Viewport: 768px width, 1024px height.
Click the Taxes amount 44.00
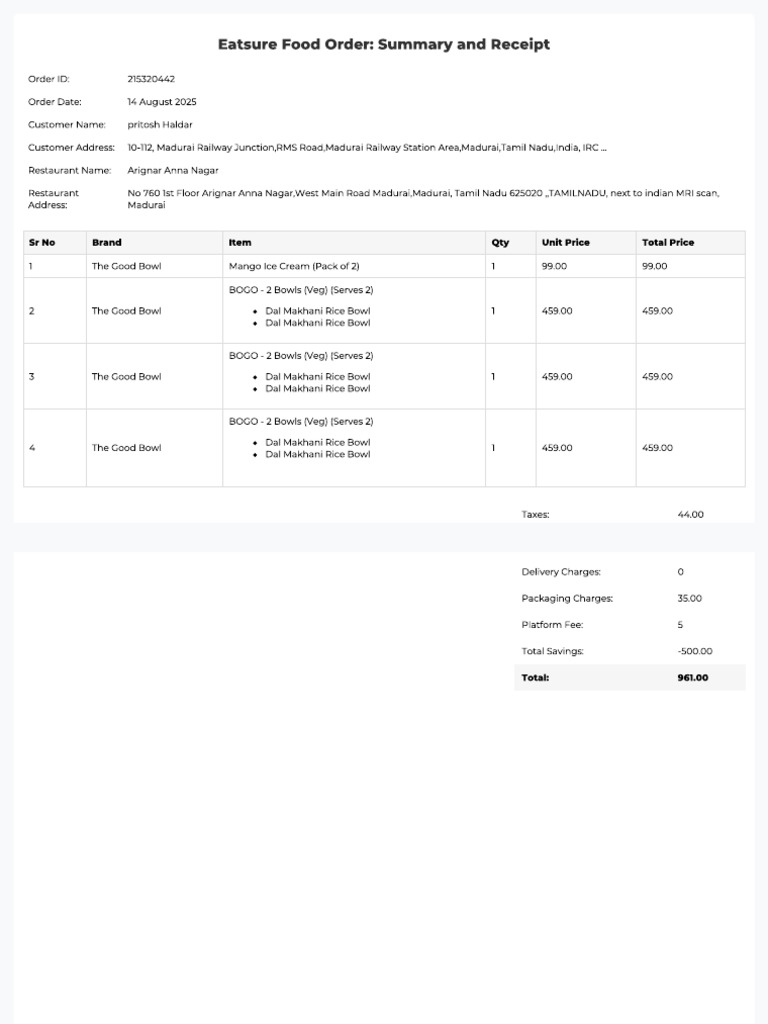[690, 515]
